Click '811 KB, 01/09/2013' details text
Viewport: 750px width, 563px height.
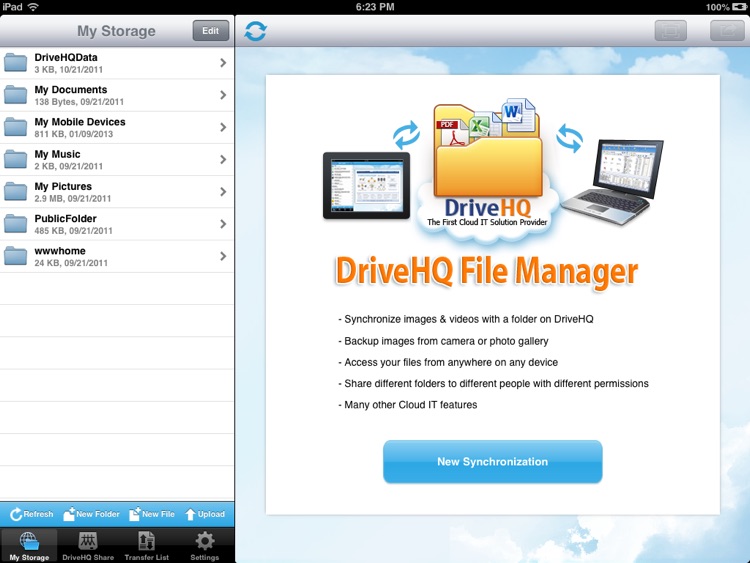74,134
